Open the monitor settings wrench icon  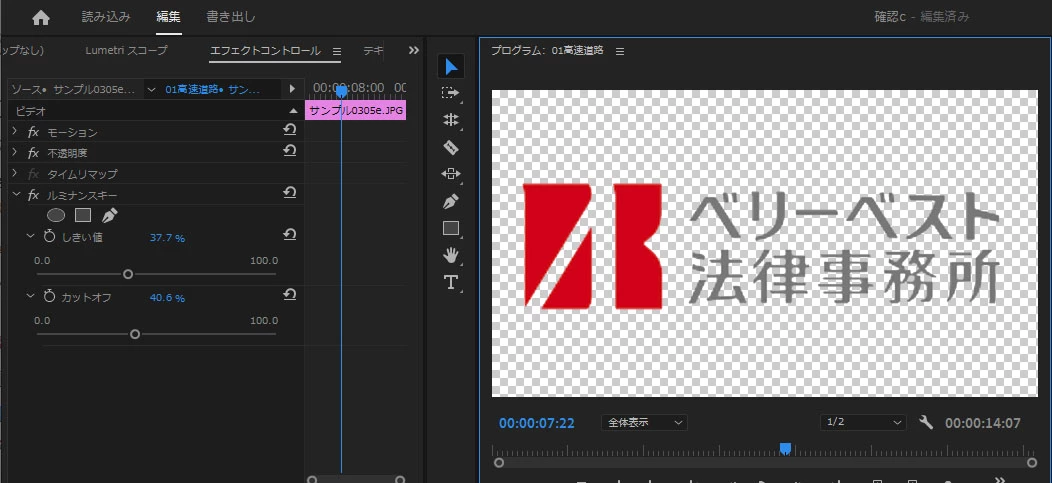click(927, 423)
